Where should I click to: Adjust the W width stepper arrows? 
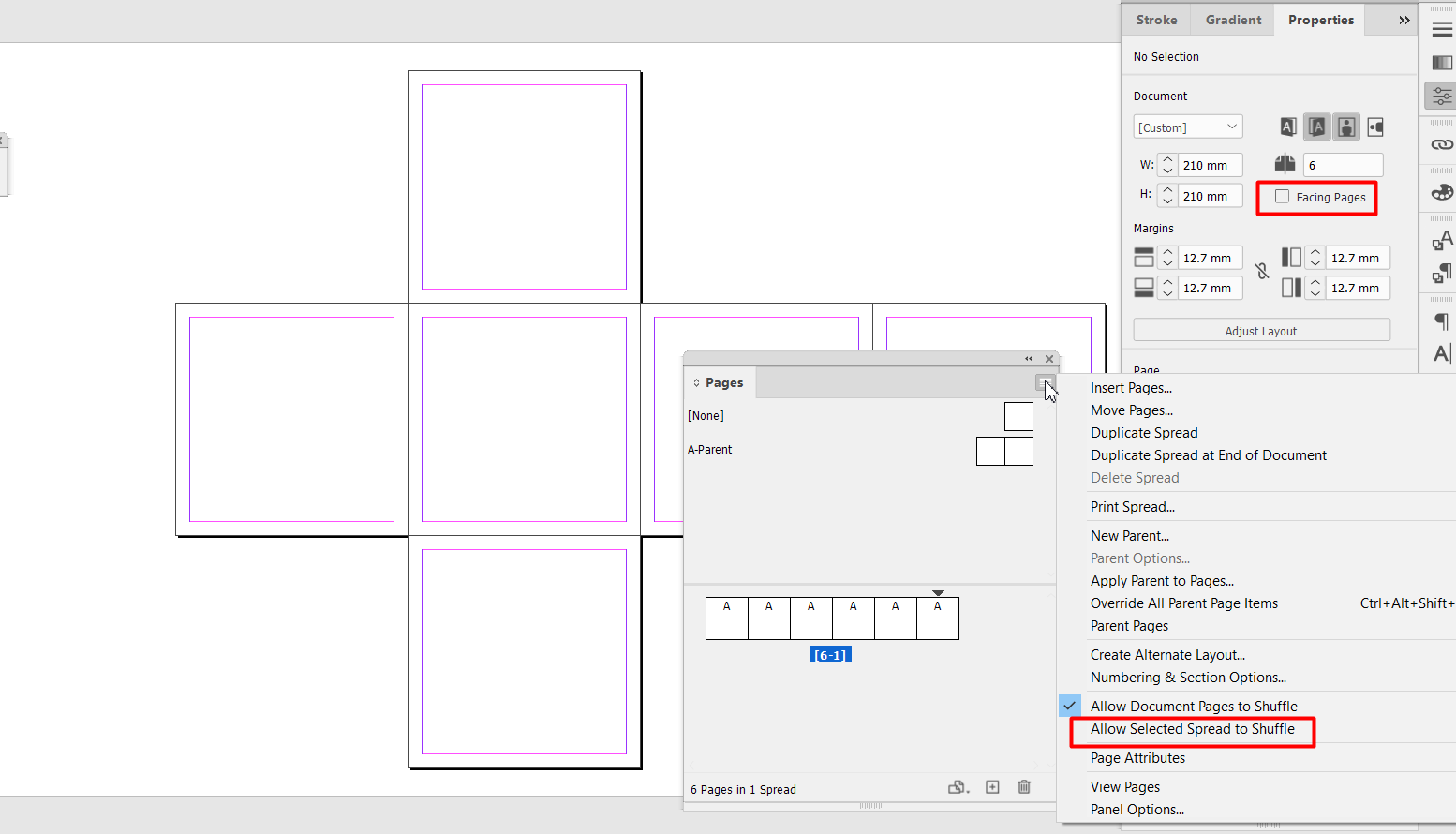tap(1167, 165)
